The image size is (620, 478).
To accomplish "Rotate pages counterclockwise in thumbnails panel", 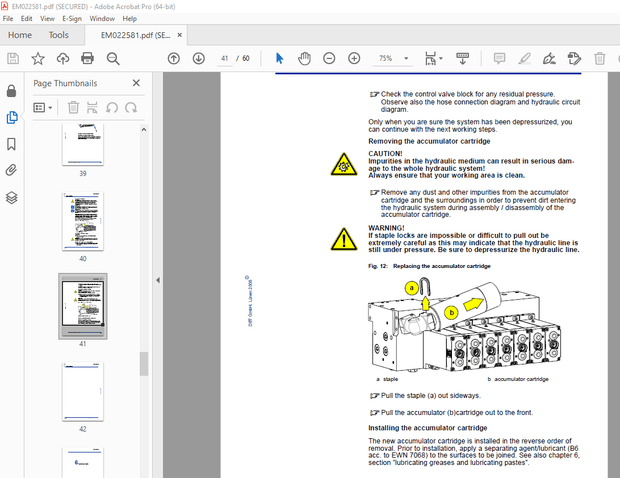I will click(x=112, y=108).
